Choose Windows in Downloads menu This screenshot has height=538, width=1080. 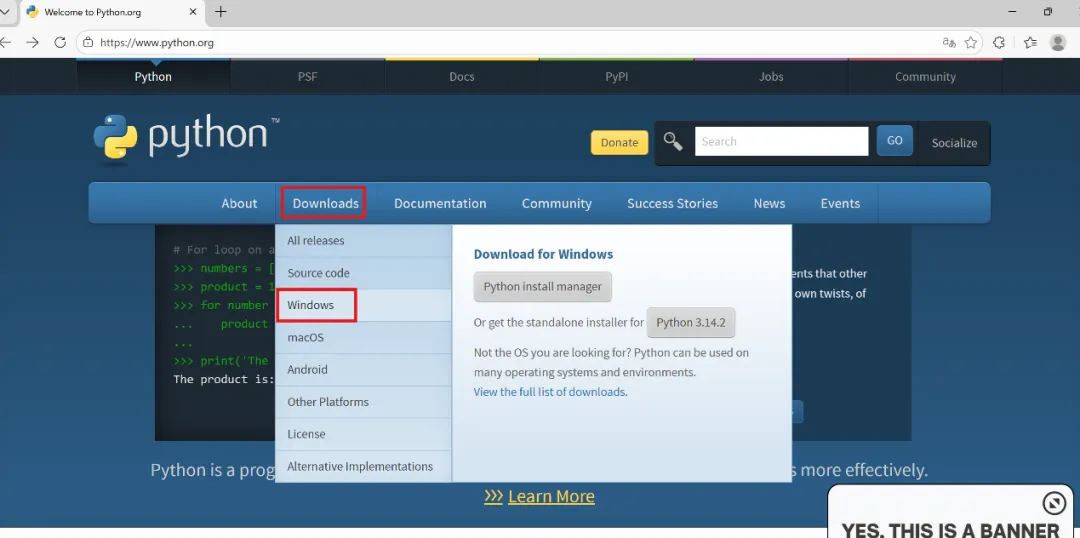click(x=364, y=305)
